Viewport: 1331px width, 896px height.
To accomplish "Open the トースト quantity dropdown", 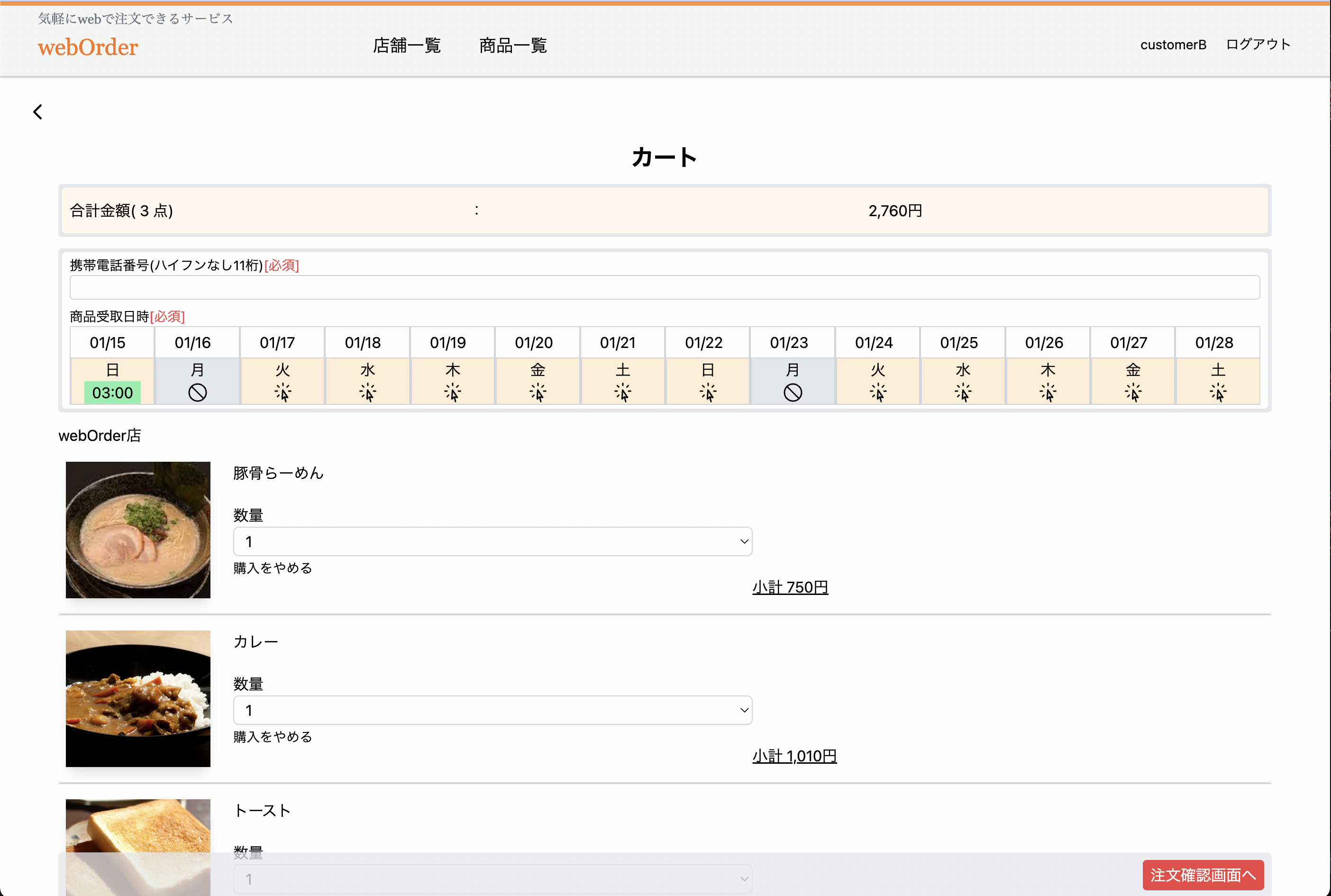I will pos(492,878).
